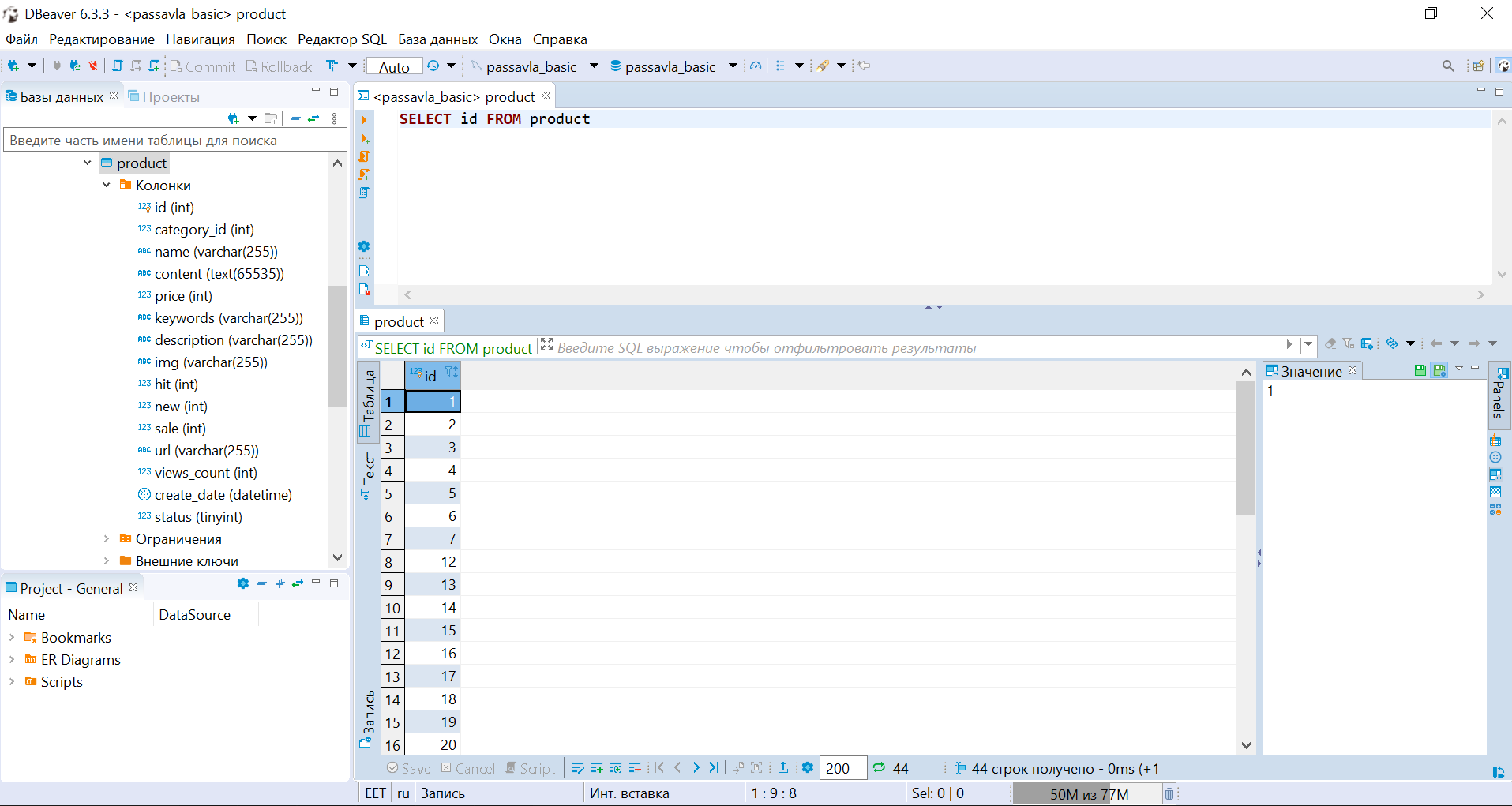Open the Справка menu
The height and width of the screenshot is (806, 1512).
560,39
